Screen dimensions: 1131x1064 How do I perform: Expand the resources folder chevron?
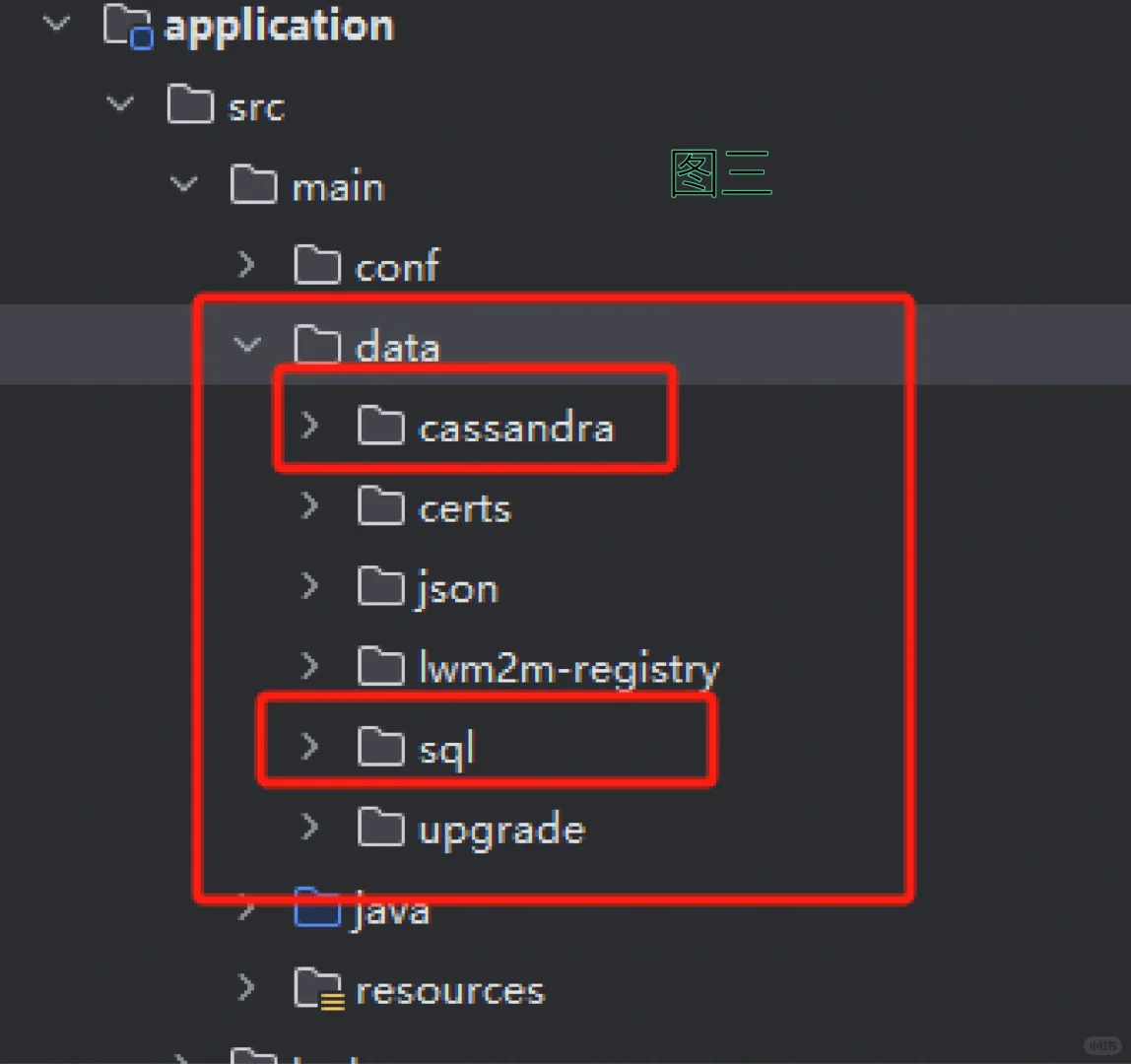(x=246, y=987)
